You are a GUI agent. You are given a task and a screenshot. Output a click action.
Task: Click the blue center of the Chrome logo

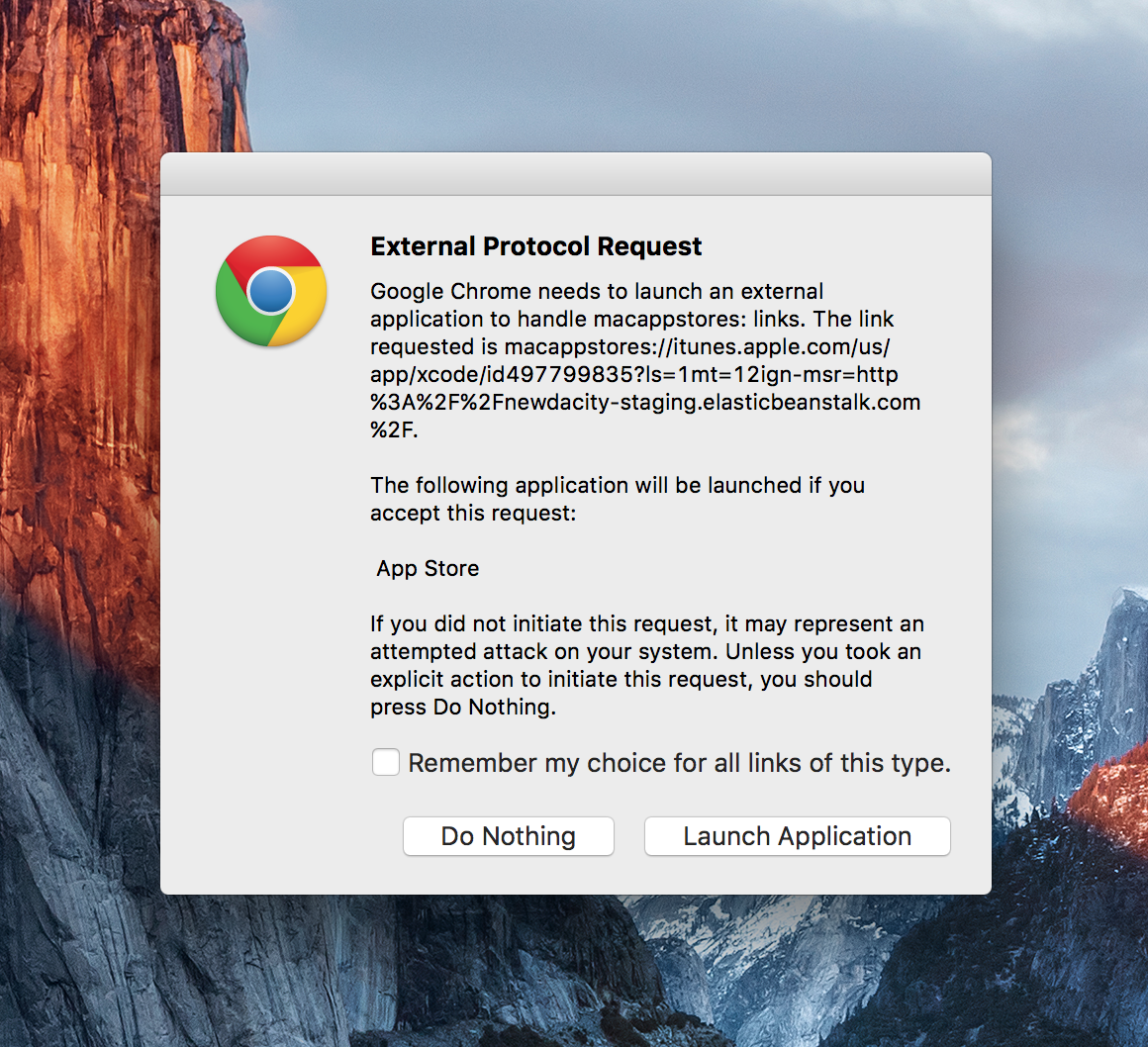271,292
